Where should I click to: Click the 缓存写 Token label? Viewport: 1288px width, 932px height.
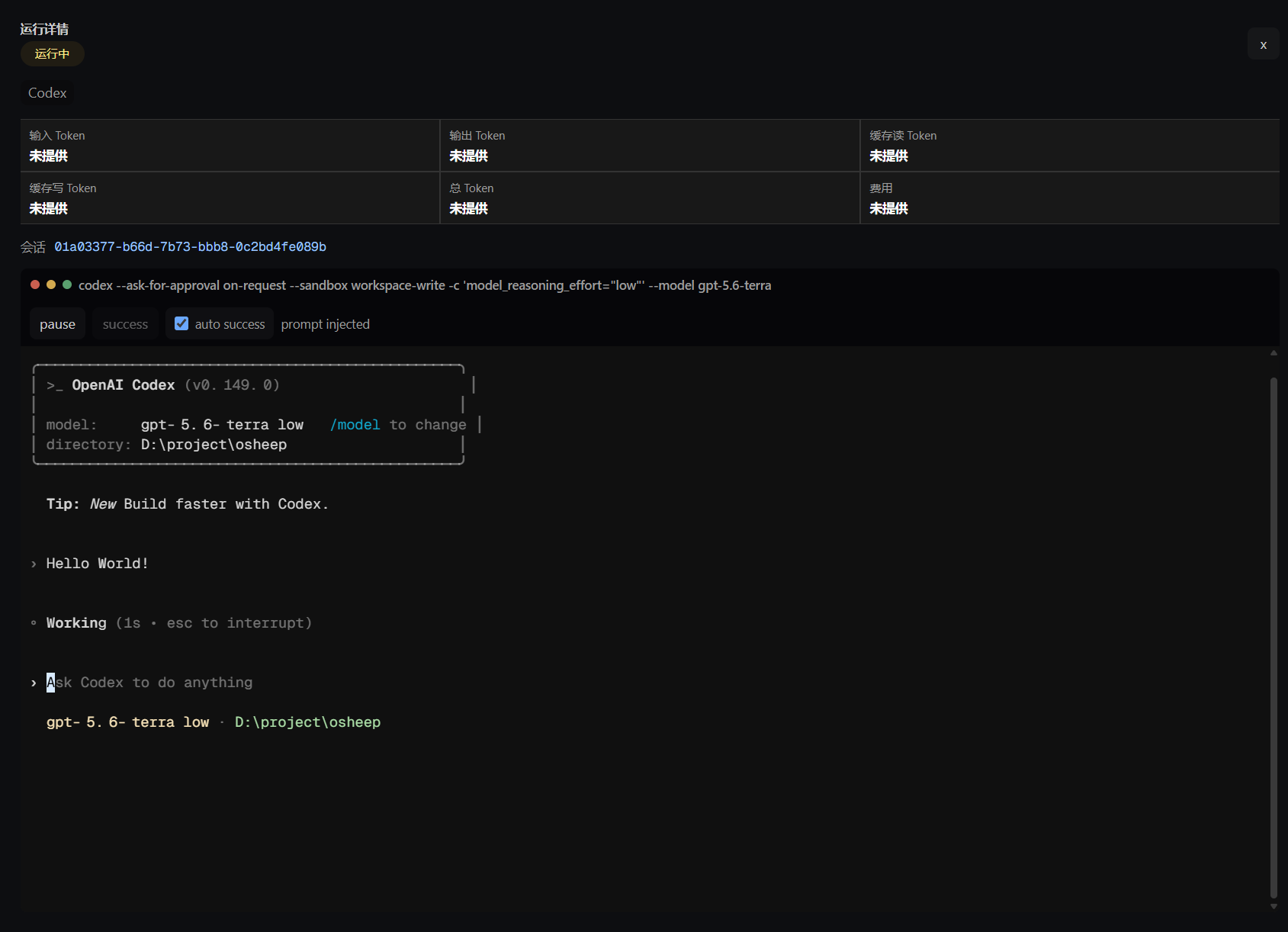click(63, 188)
